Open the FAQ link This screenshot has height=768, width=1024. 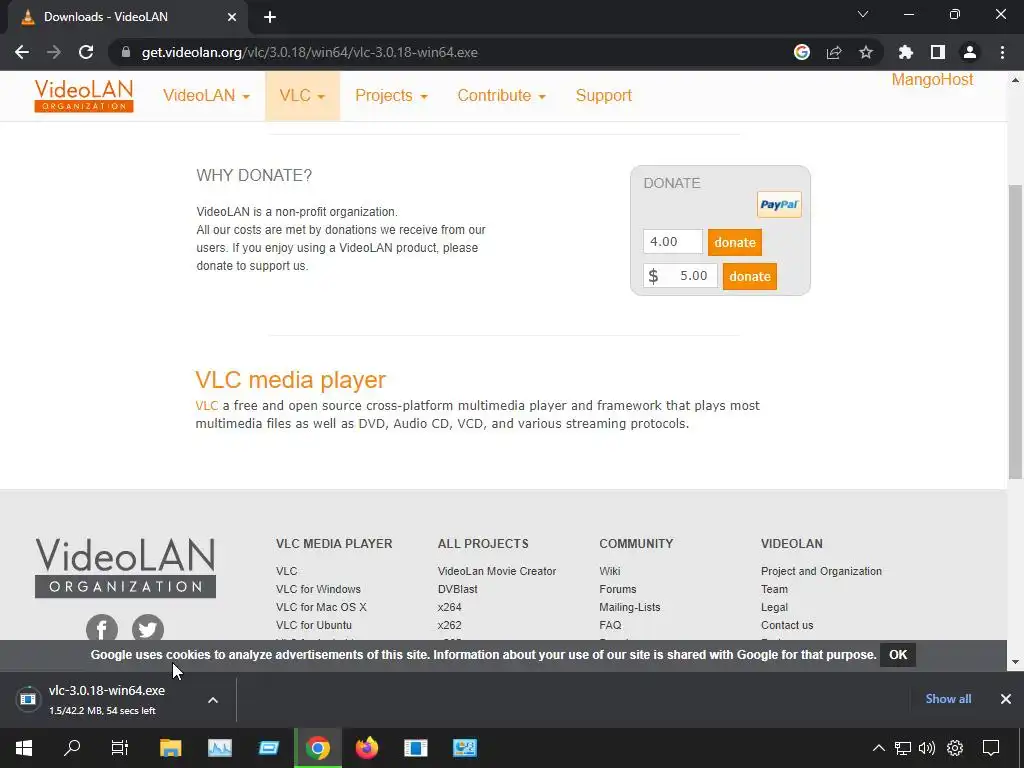coord(610,625)
